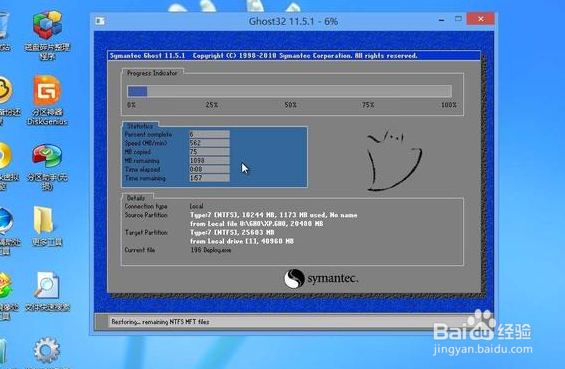This screenshot has width=565, height=369.
Task: Click the source line with 10244 MB
Action: click(x=273, y=215)
